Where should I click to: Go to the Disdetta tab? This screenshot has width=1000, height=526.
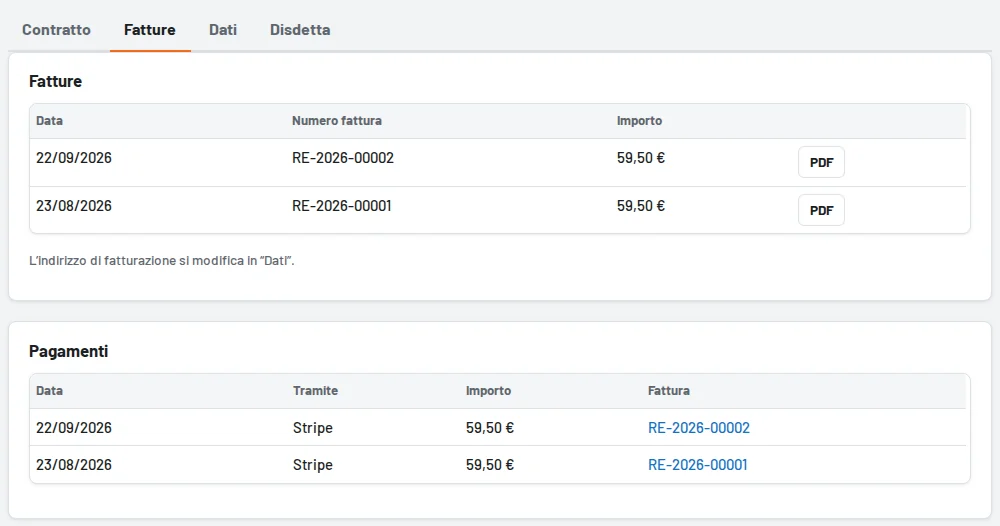(x=300, y=30)
